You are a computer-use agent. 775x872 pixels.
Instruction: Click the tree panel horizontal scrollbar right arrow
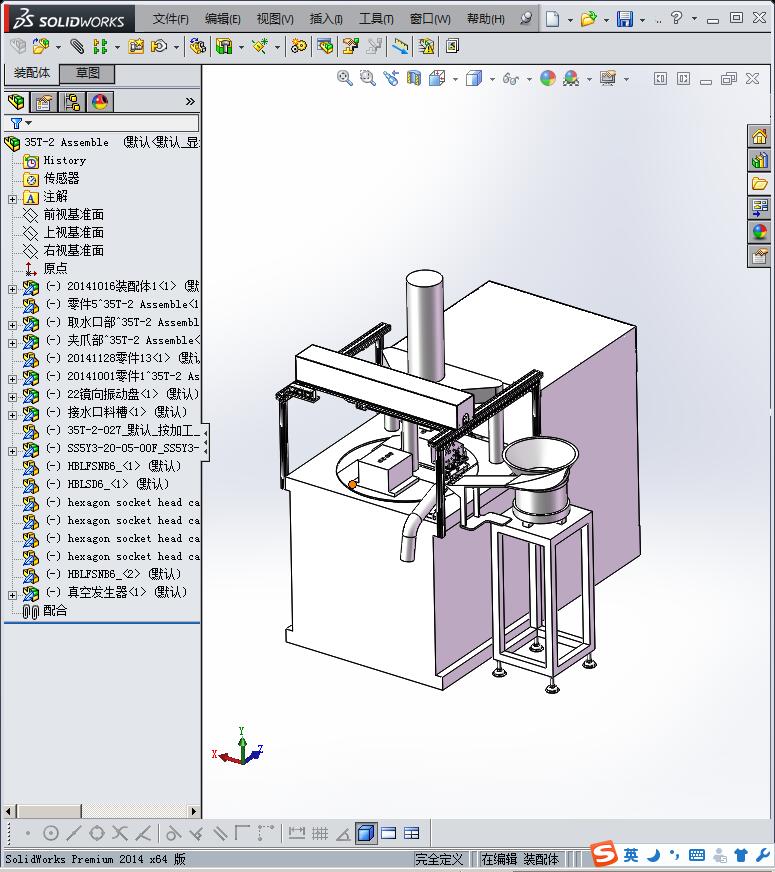tap(193, 811)
